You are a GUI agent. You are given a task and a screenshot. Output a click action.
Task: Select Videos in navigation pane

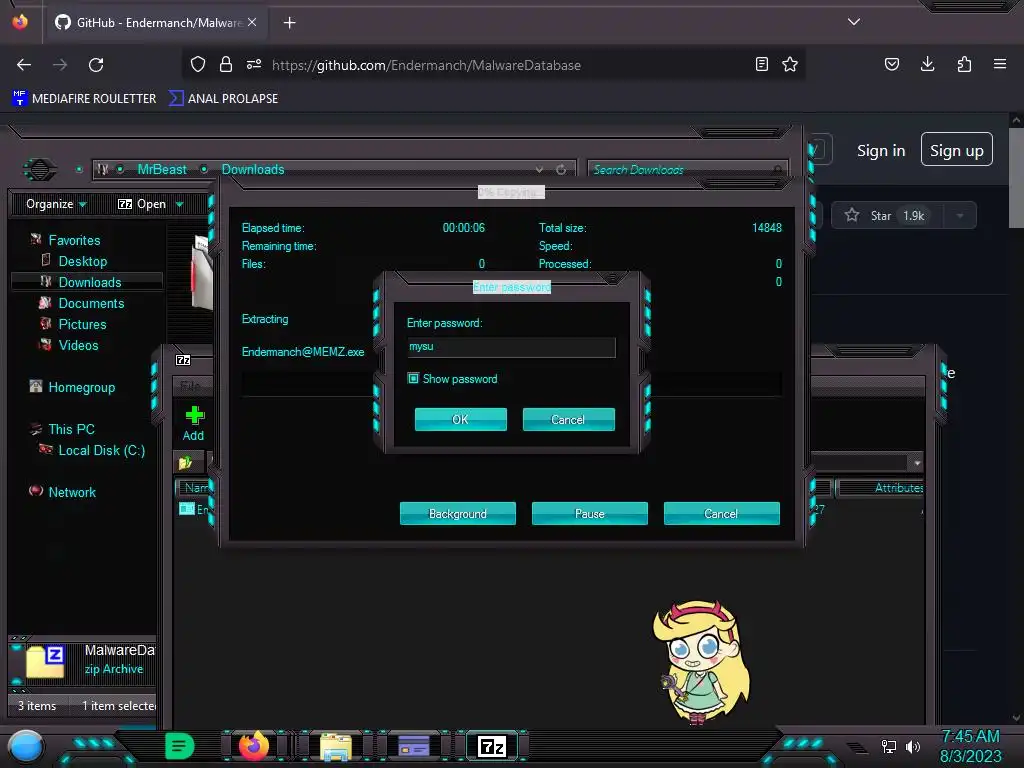point(78,345)
